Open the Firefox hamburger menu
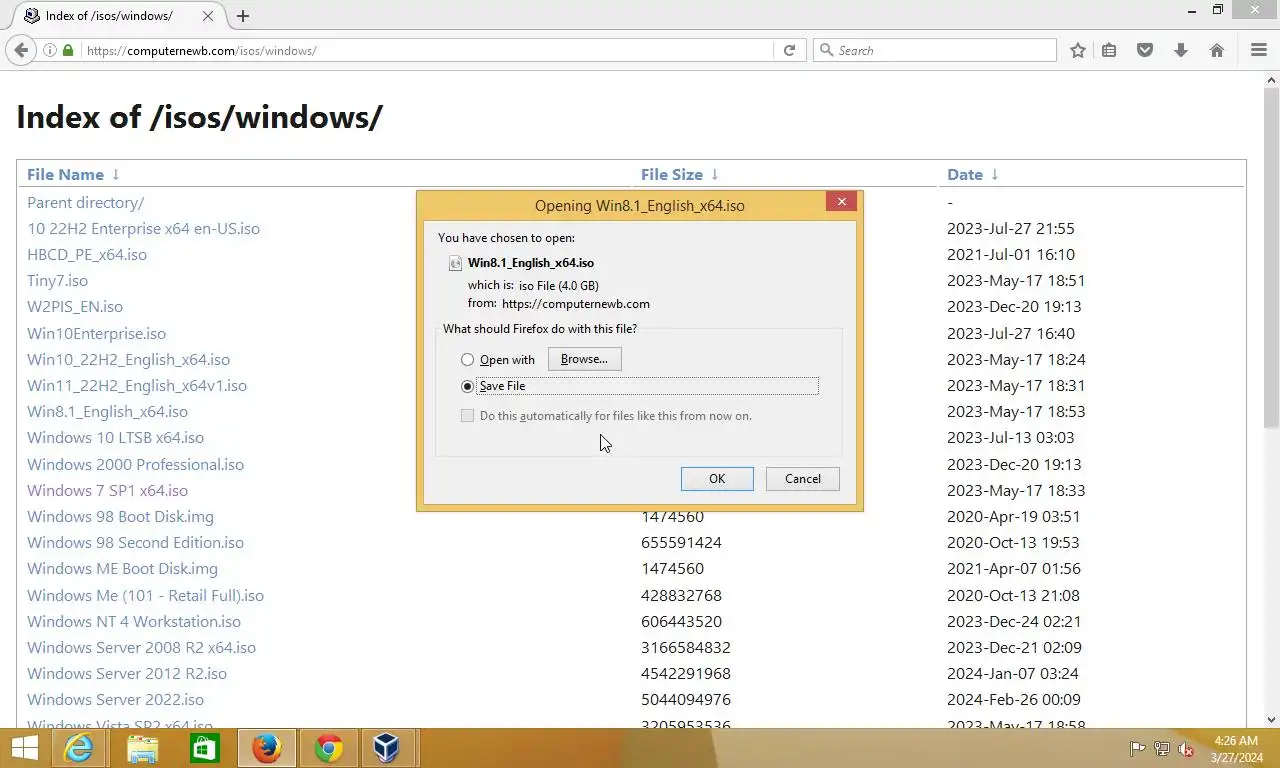Screen dimensions: 1280x768 (1259, 50)
